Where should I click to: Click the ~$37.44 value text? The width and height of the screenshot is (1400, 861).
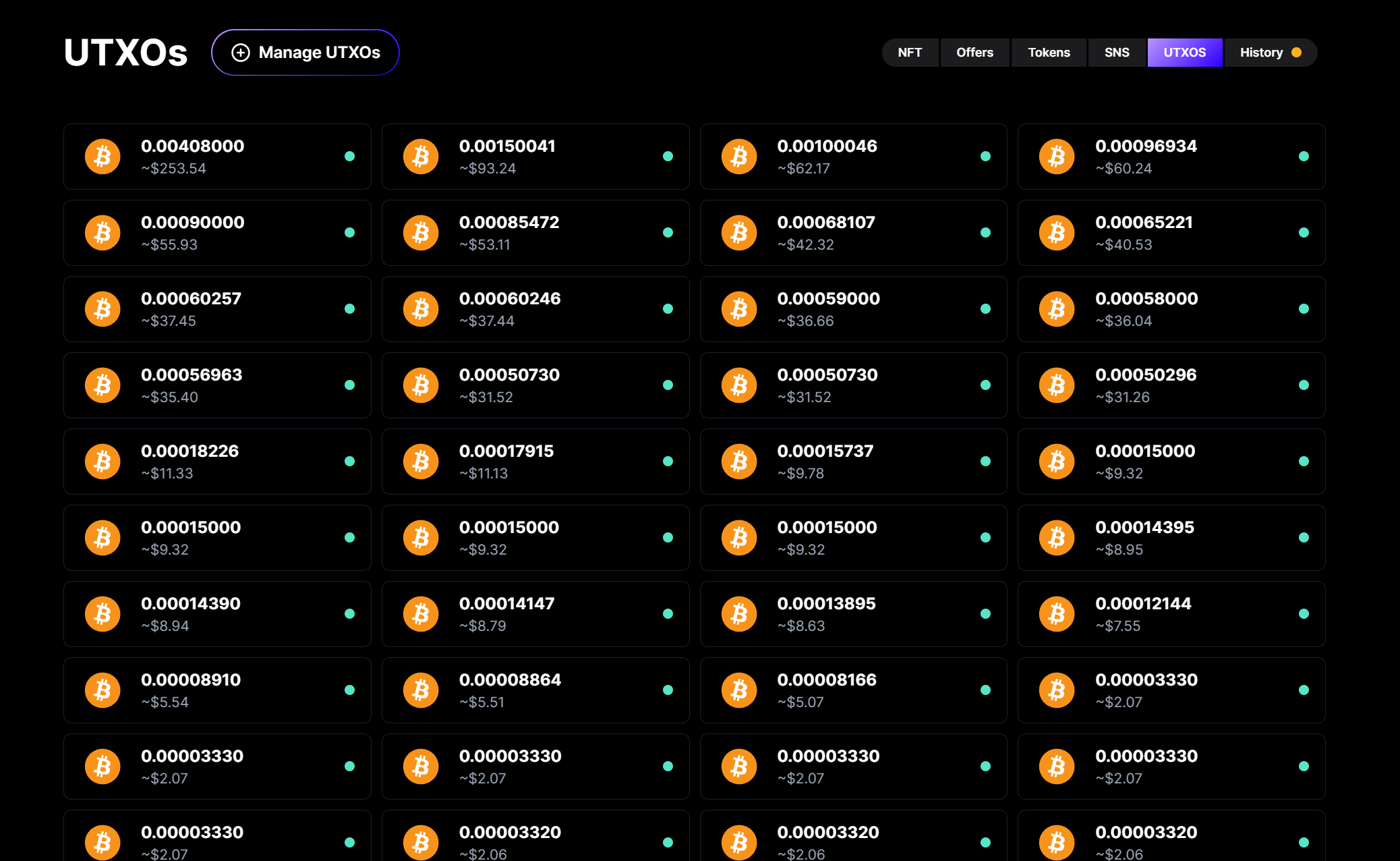tap(487, 321)
